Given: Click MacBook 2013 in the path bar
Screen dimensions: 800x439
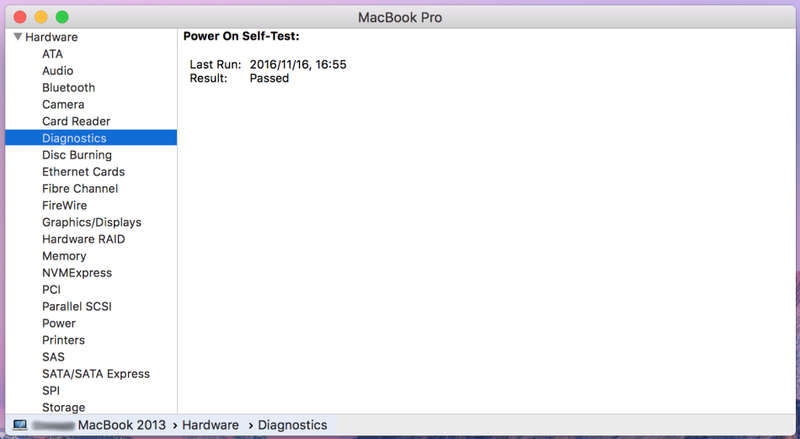Looking at the screenshot, I should 121,425.
